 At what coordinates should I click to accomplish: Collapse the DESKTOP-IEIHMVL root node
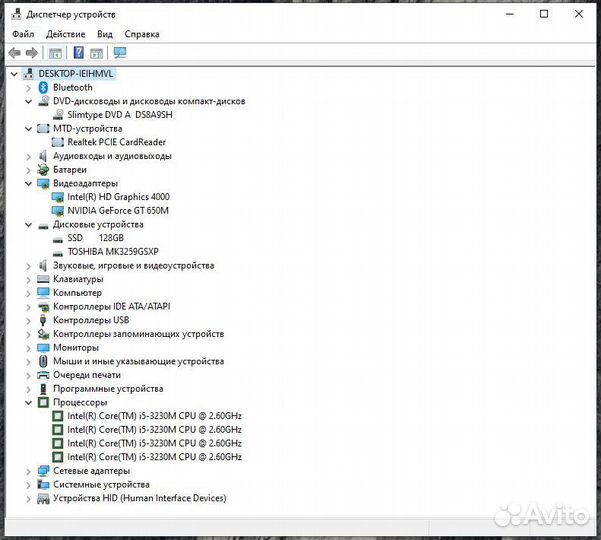point(14,74)
